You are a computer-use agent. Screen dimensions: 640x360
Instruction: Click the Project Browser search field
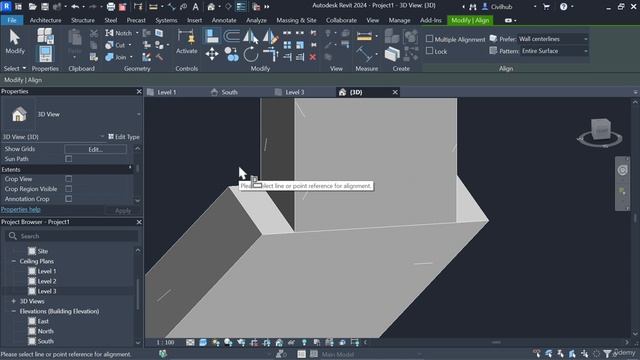tap(71, 236)
